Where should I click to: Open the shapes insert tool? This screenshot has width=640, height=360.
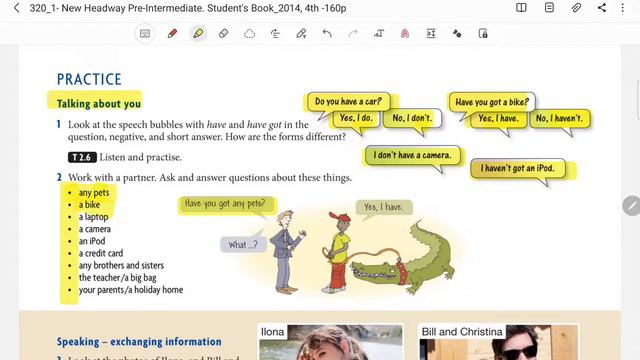pyautogui.click(x=457, y=33)
